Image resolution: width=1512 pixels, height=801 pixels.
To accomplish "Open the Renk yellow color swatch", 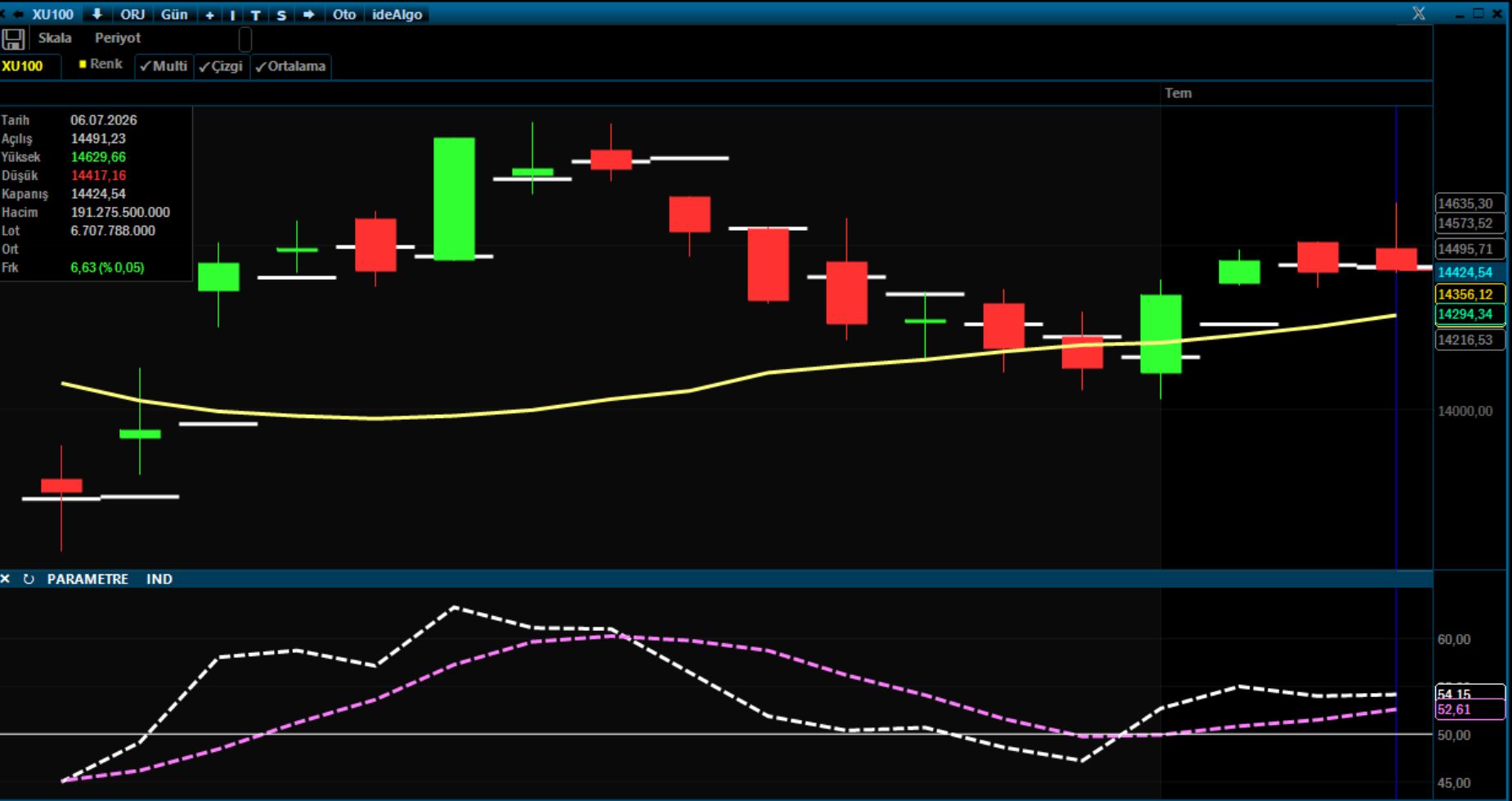I will point(83,64).
